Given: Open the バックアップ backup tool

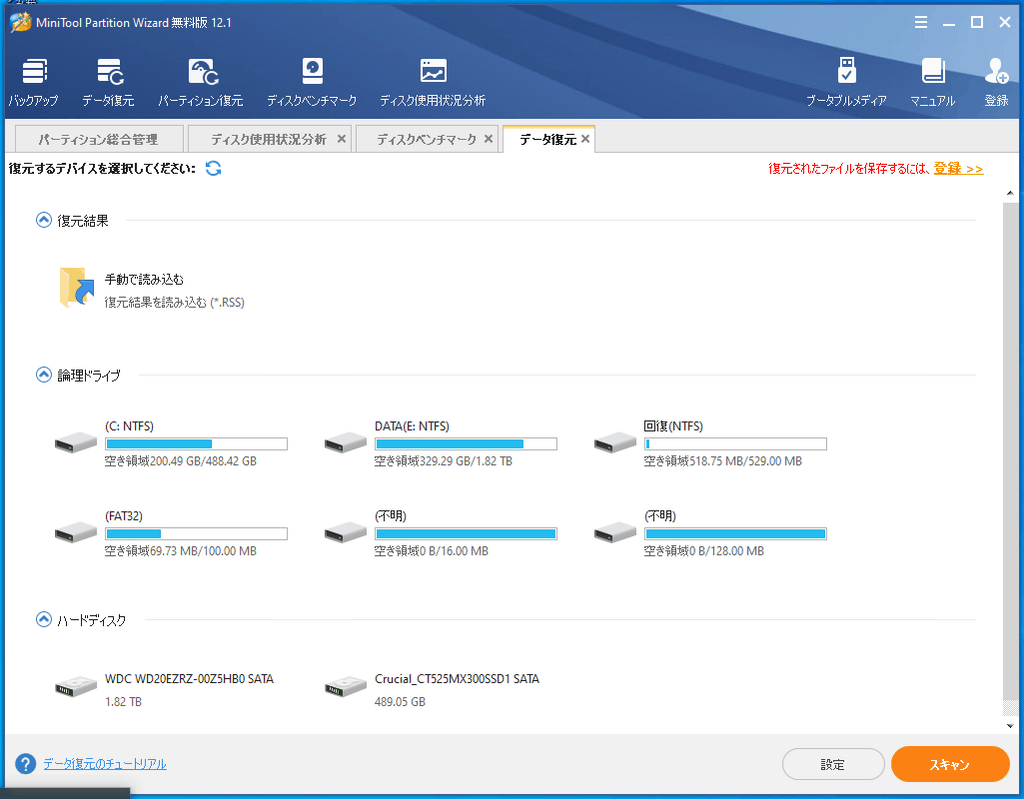Looking at the screenshot, I should pyautogui.click(x=33, y=82).
